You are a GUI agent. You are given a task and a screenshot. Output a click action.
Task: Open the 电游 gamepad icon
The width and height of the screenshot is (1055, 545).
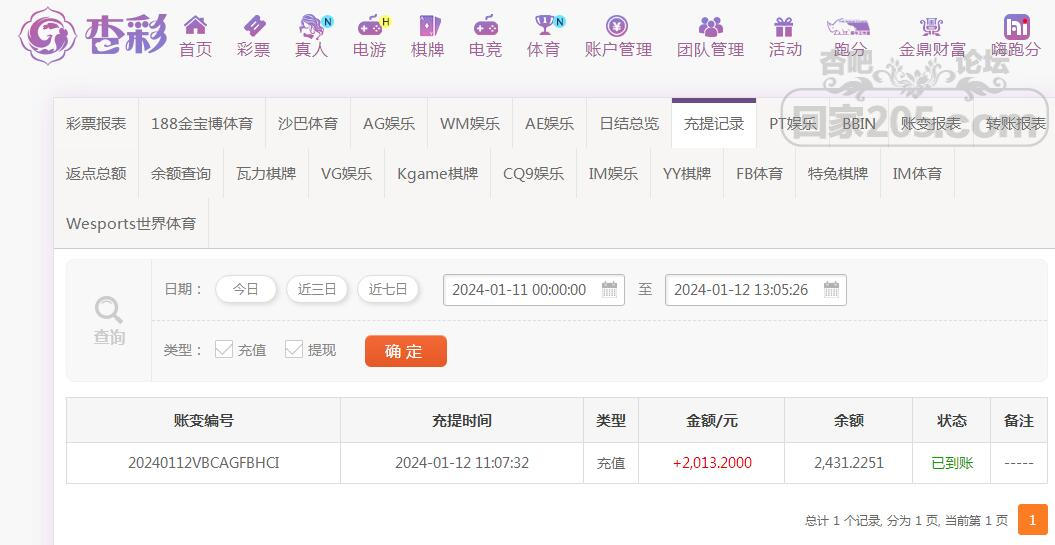369,26
